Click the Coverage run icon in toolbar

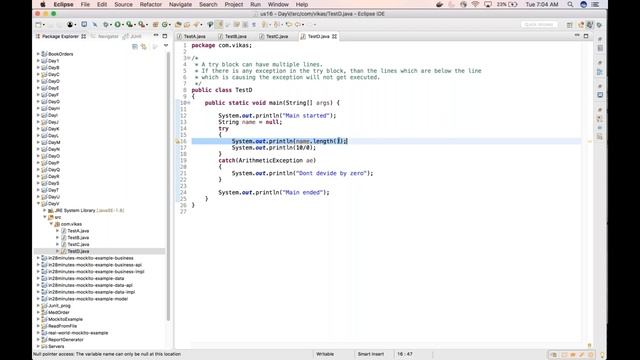(x=129, y=25)
